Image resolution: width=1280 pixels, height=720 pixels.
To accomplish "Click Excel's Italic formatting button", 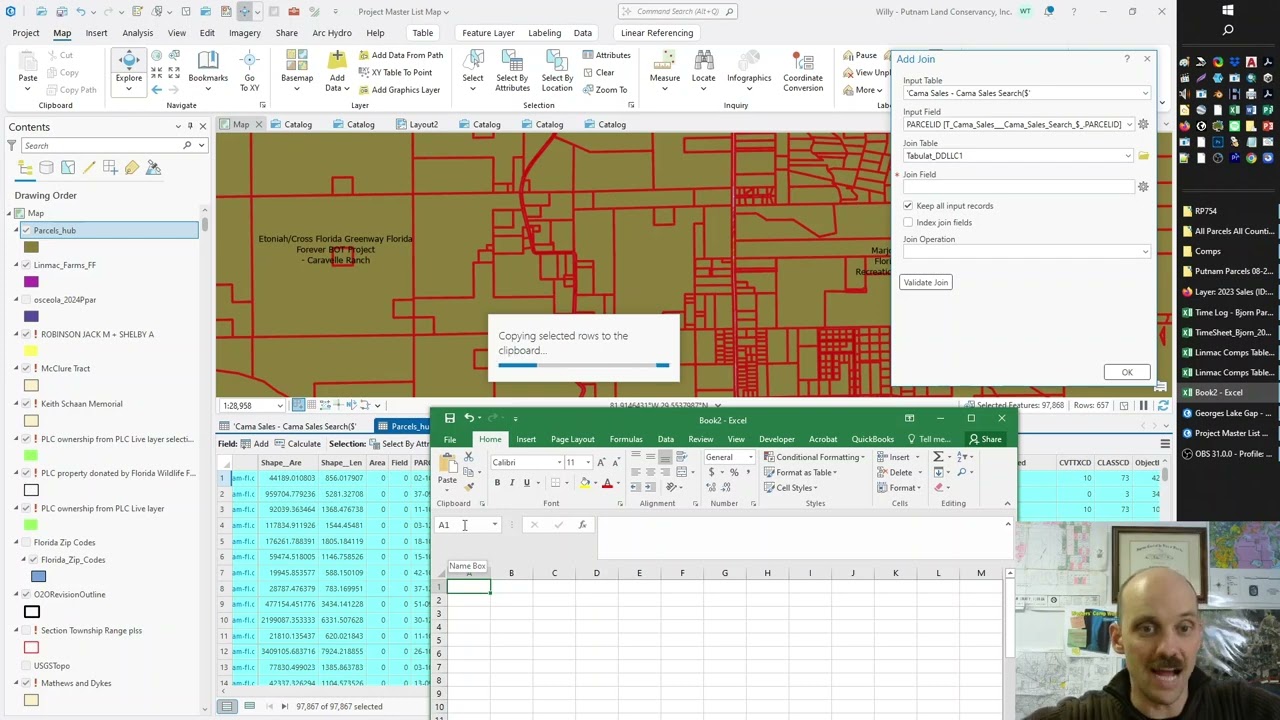I will click(x=512, y=483).
